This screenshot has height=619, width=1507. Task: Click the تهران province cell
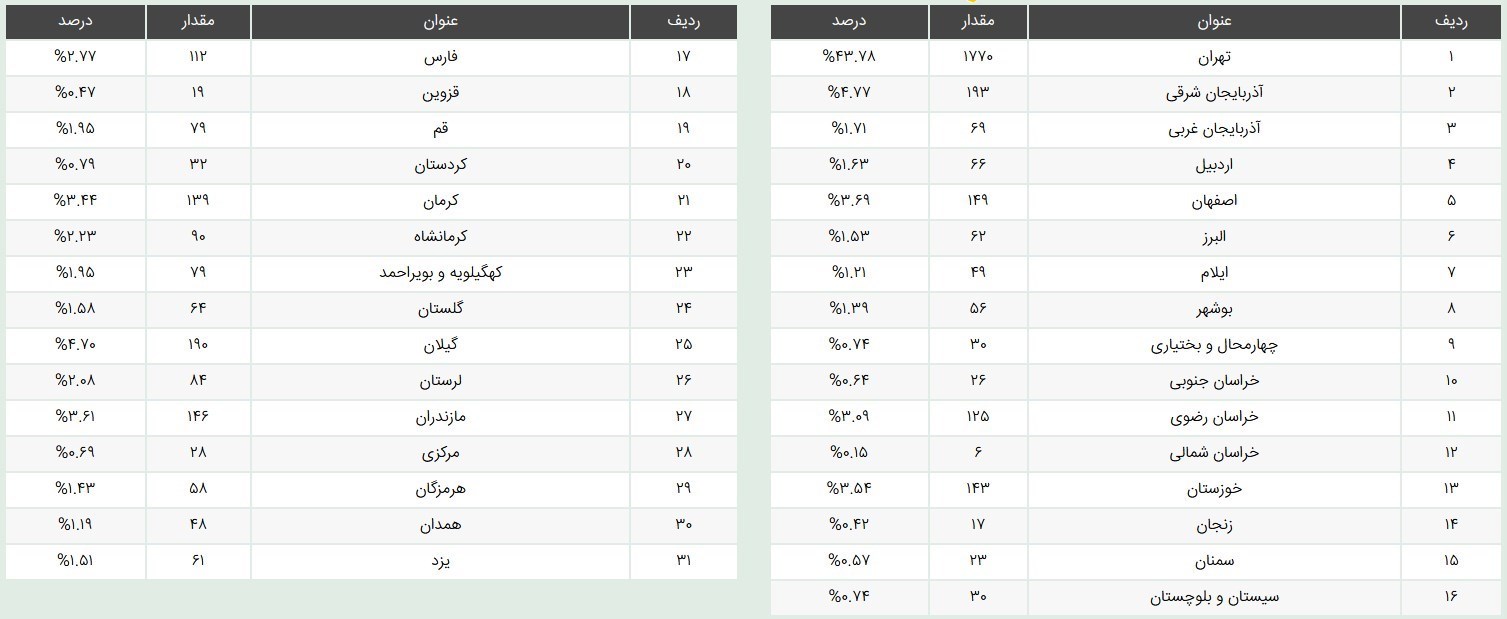pos(1214,56)
